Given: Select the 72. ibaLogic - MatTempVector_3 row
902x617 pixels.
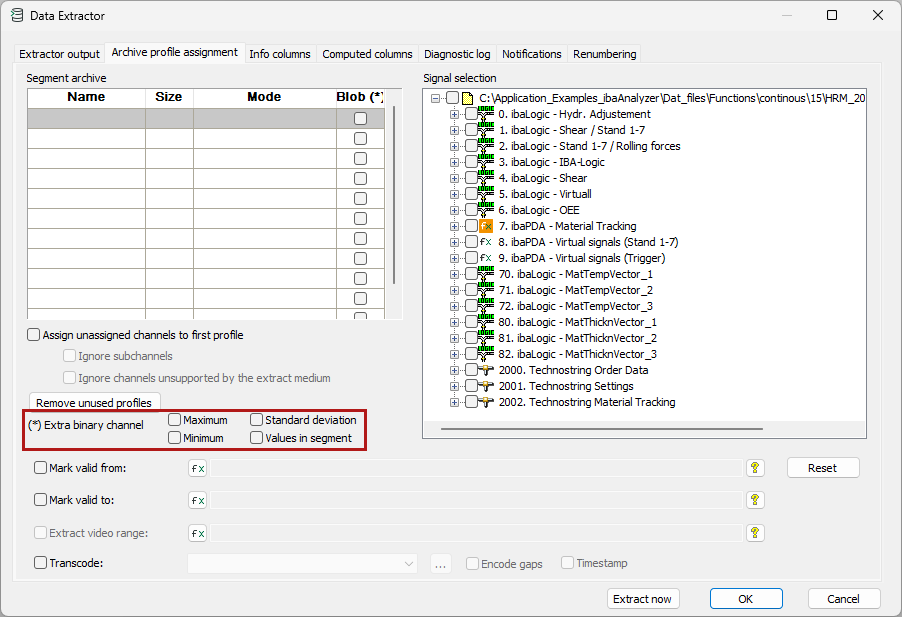Looking at the screenshot, I should click(576, 306).
